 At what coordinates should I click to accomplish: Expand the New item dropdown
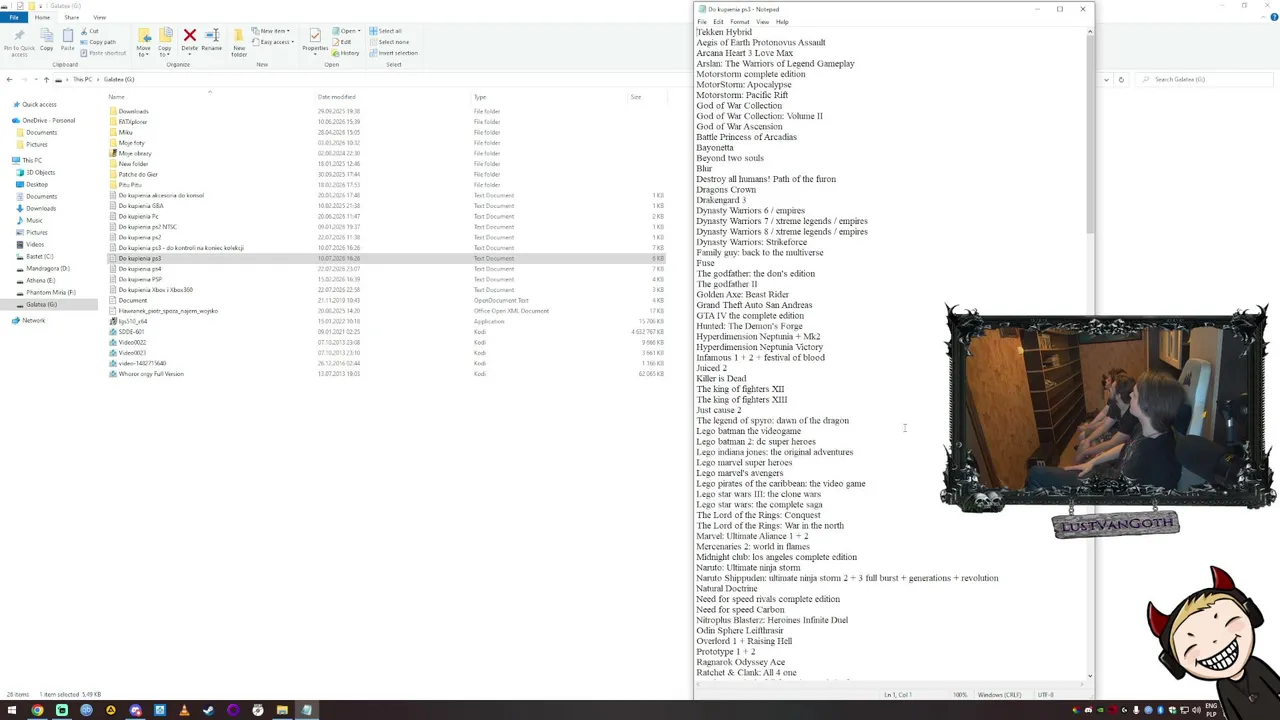click(x=273, y=31)
